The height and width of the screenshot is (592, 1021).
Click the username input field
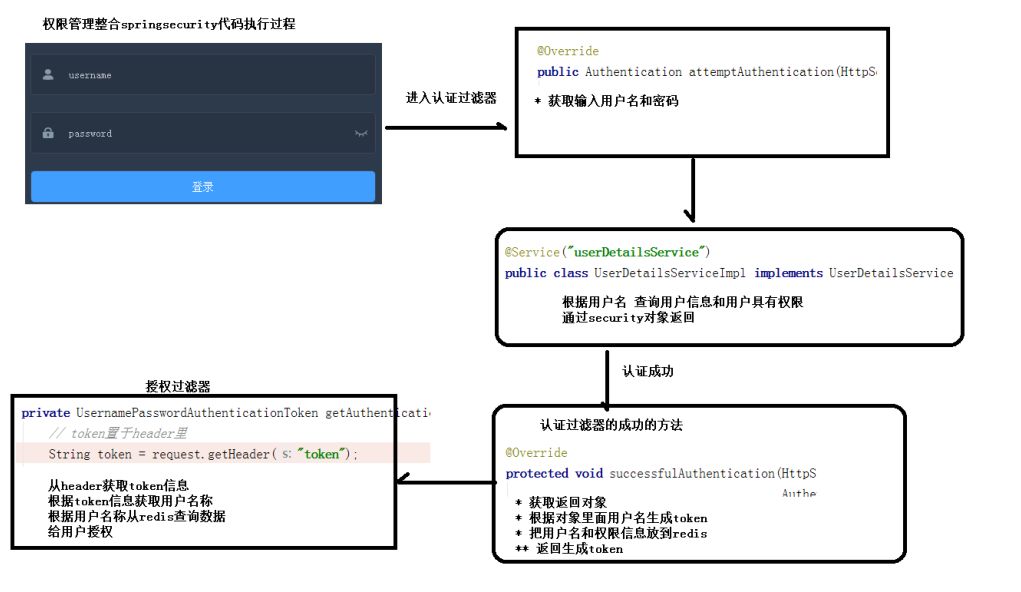point(203,75)
